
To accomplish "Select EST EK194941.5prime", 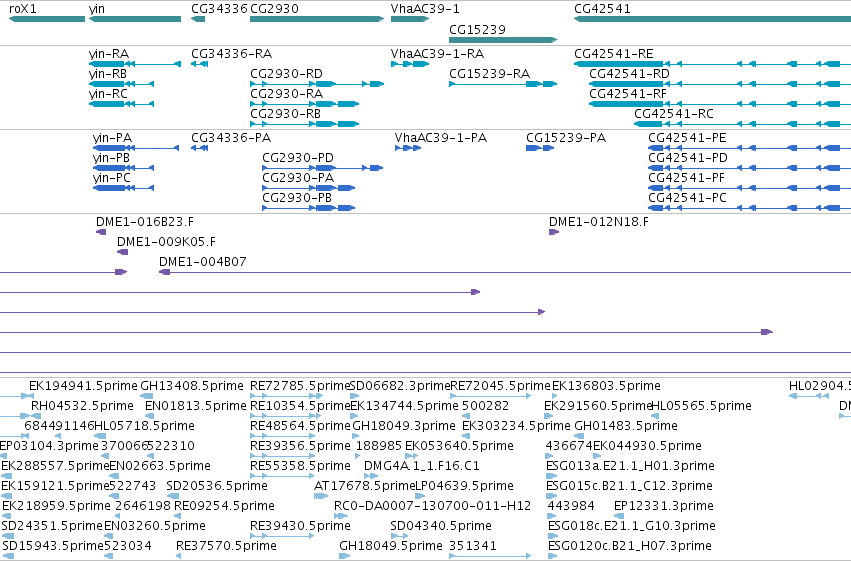I will click(x=83, y=386).
